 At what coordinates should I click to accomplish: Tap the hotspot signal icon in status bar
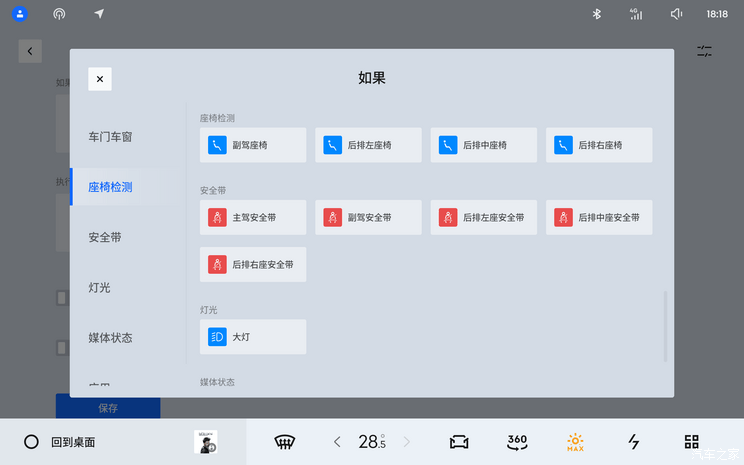tap(59, 14)
